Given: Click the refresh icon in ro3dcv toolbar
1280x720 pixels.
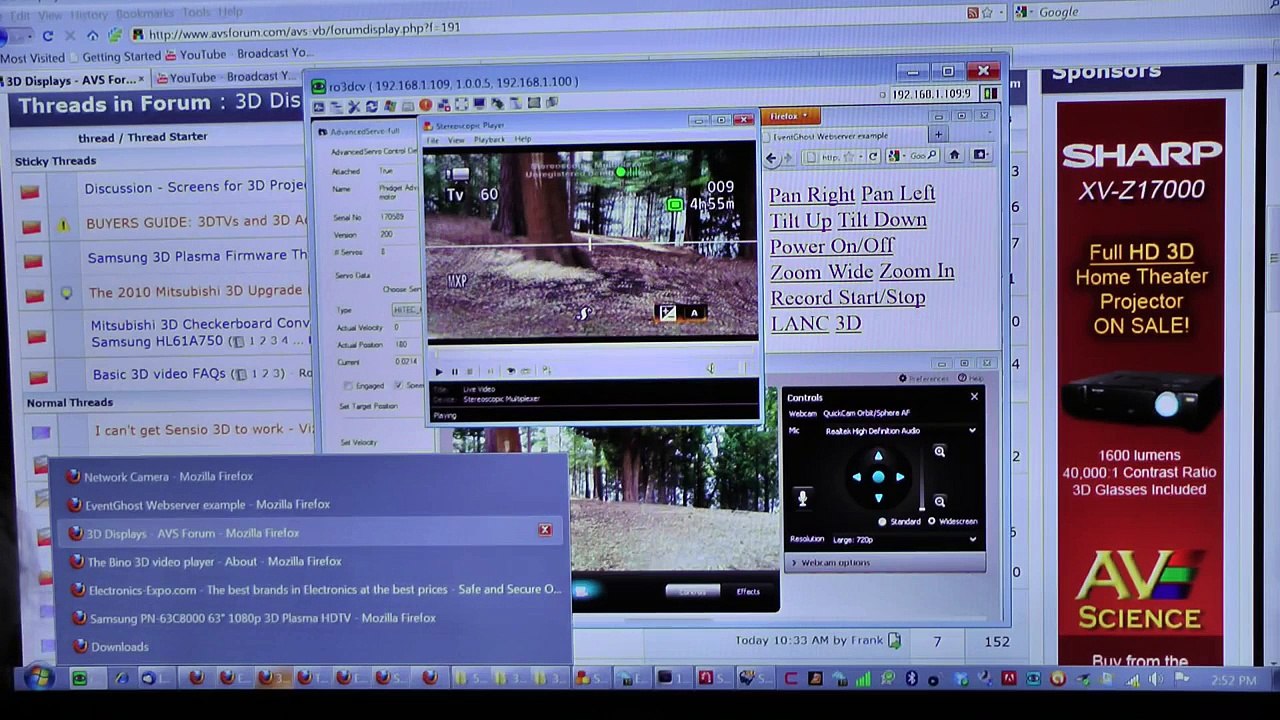Looking at the screenshot, I should tap(371, 106).
